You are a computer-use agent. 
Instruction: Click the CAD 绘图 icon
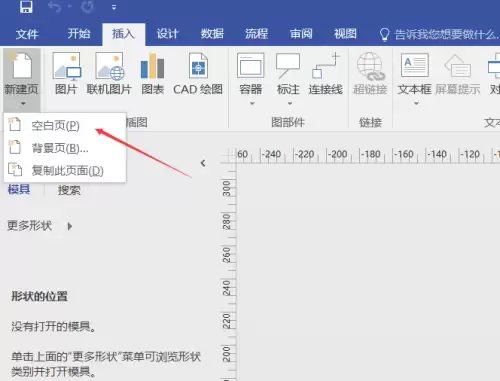coord(198,66)
